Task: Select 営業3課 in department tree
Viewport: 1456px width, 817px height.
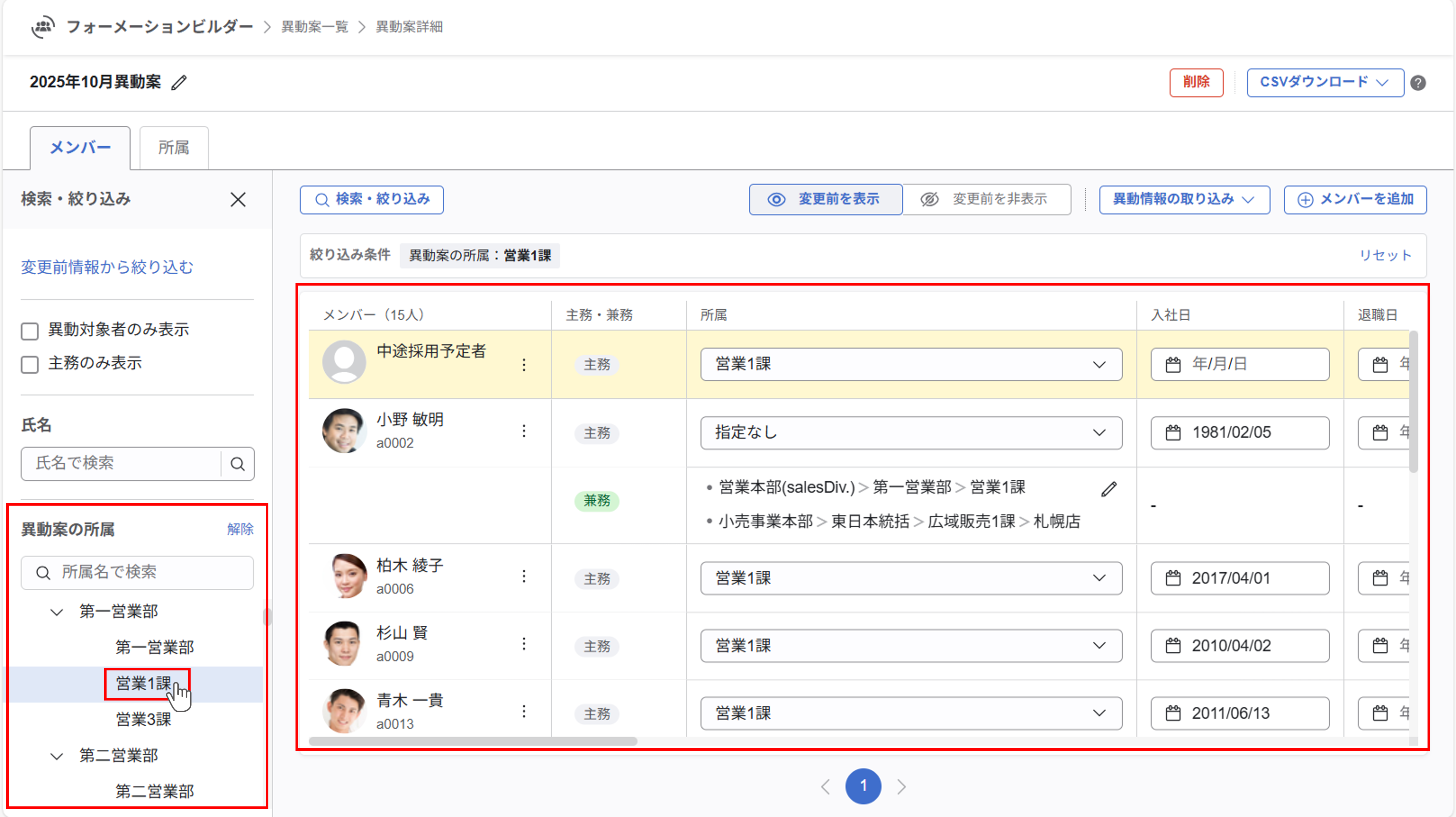Action: (144, 719)
